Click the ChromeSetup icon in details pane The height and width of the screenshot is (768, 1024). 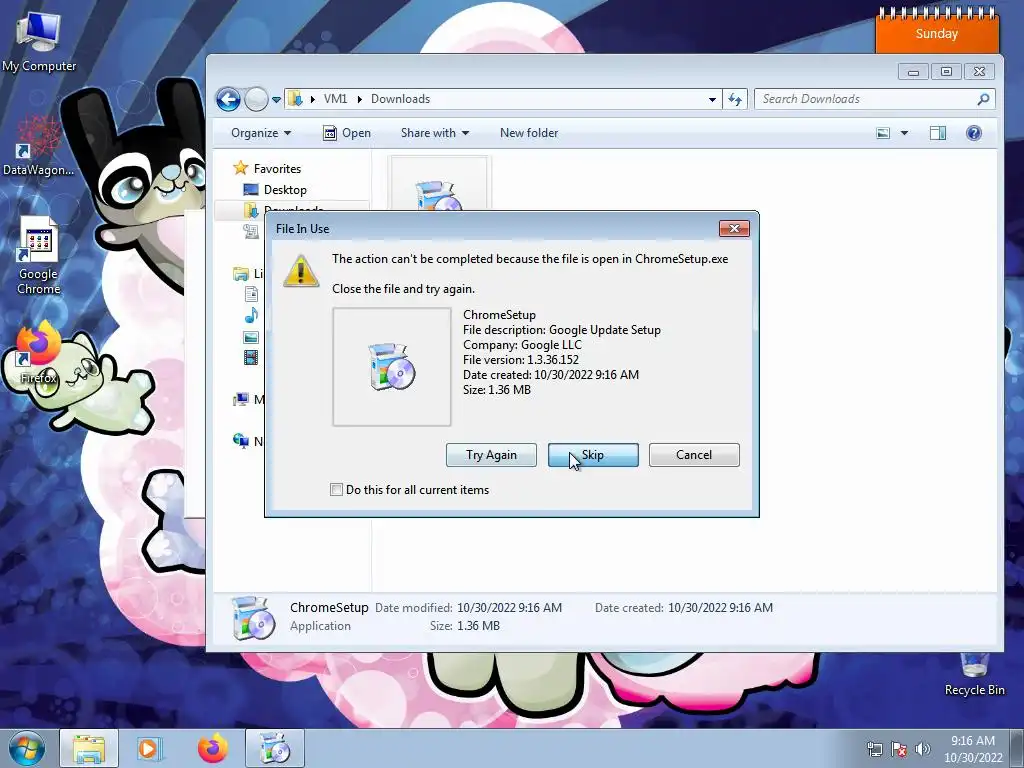[x=253, y=617]
